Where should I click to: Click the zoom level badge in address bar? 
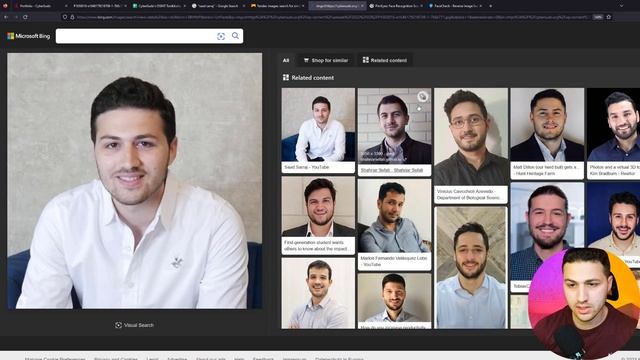click(598, 17)
